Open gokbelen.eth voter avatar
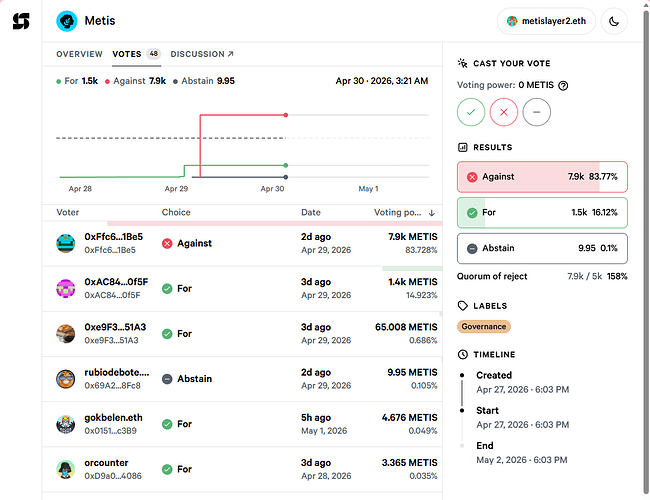 click(65, 424)
